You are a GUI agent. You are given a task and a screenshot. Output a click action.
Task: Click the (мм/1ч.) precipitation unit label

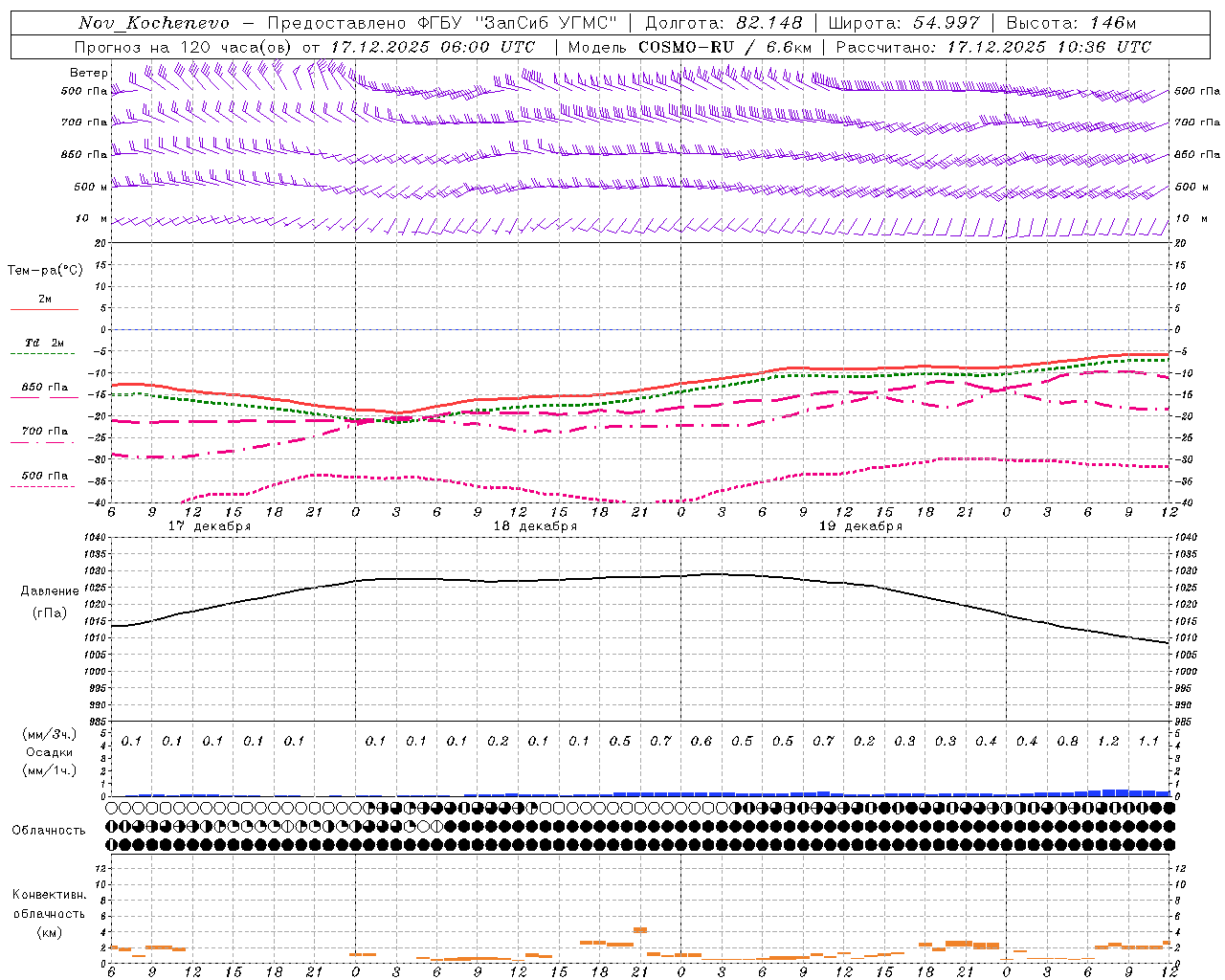coord(50,770)
